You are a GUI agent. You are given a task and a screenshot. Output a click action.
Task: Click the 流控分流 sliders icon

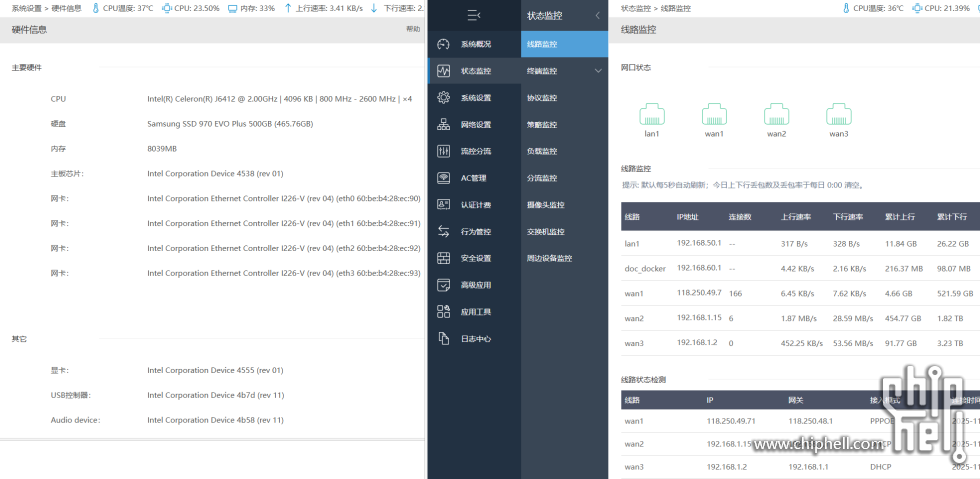click(444, 151)
